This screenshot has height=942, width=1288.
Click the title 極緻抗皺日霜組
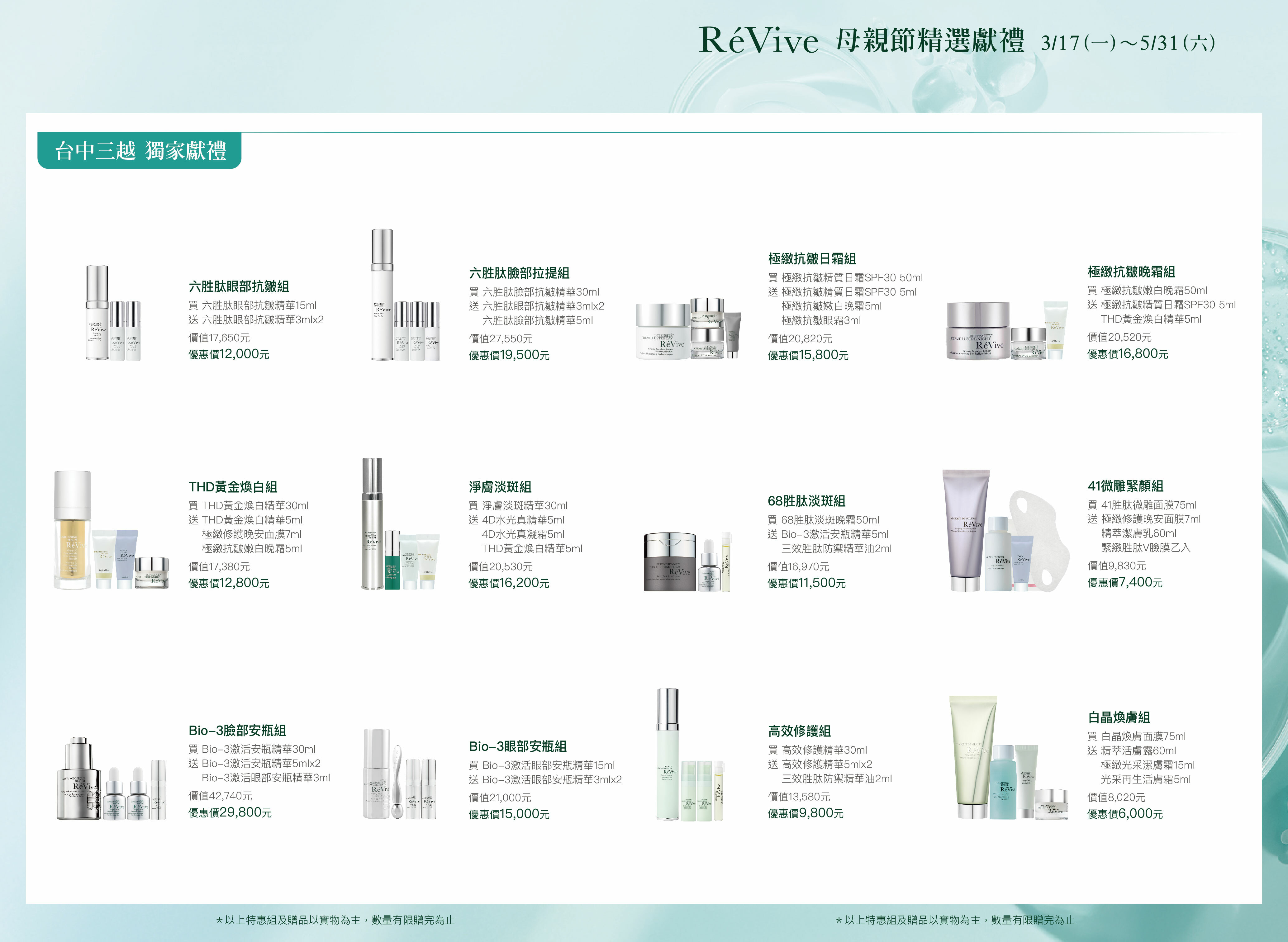812,259
